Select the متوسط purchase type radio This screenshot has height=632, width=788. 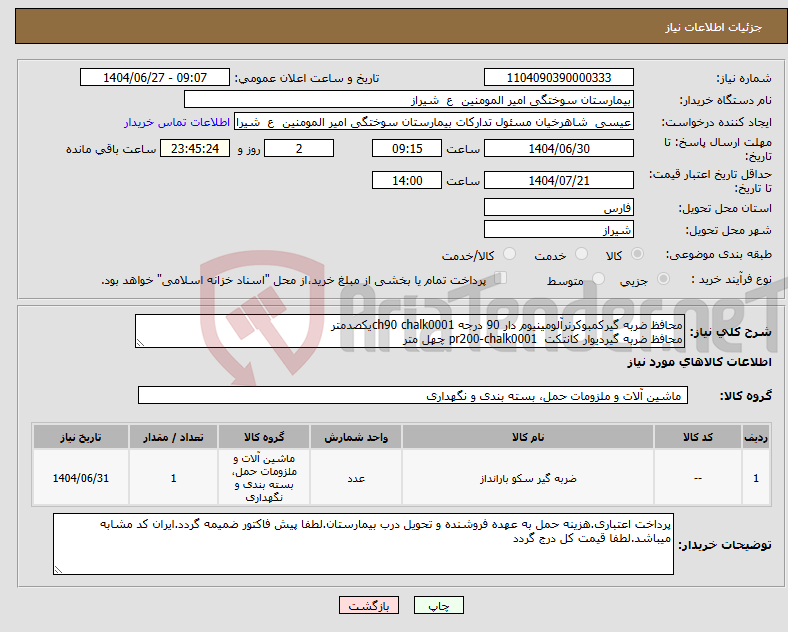tap(598, 279)
